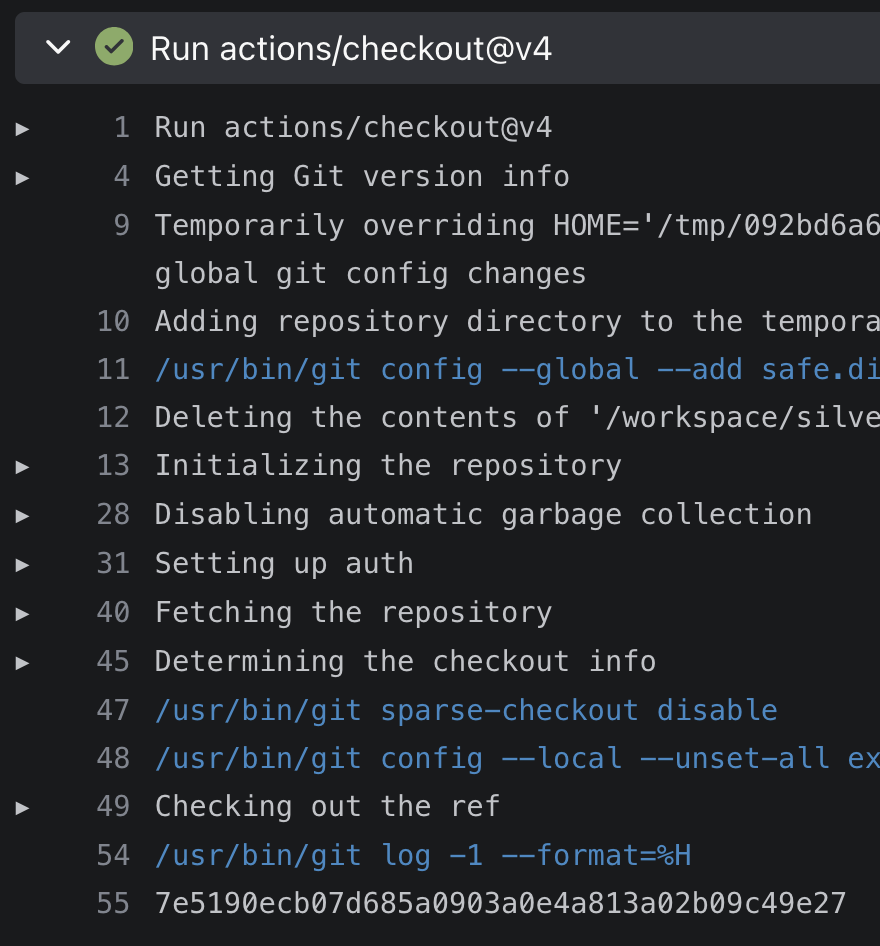Click the Run actions/checkout@v4 step header title
The image size is (880, 946).
pos(351,49)
